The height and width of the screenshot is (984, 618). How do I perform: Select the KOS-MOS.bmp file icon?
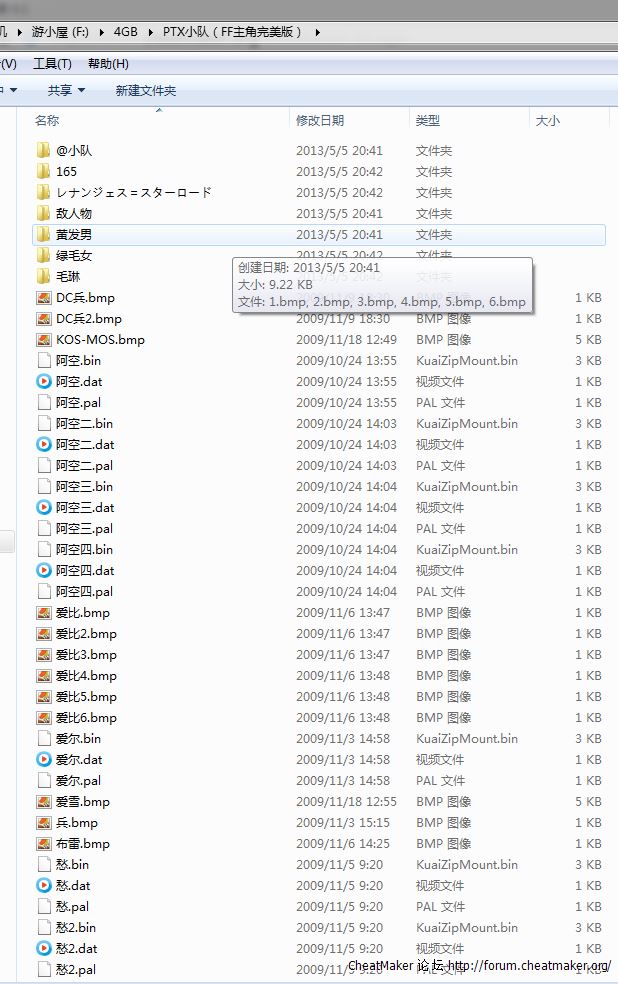click(x=43, y=339)
